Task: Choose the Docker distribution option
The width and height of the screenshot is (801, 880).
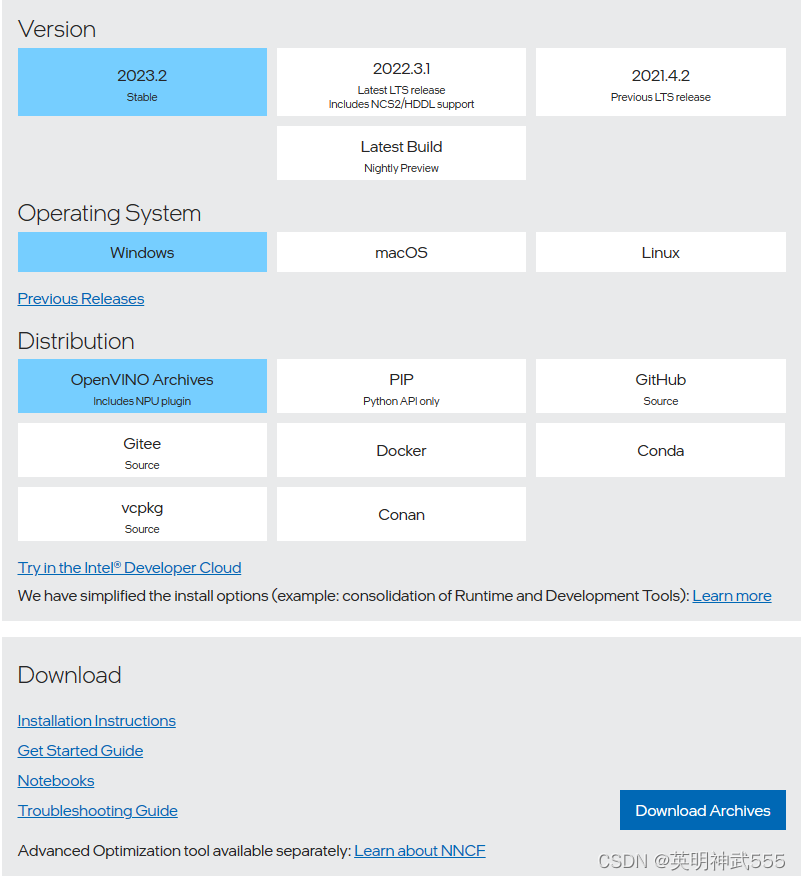Action: pos(401,450)
